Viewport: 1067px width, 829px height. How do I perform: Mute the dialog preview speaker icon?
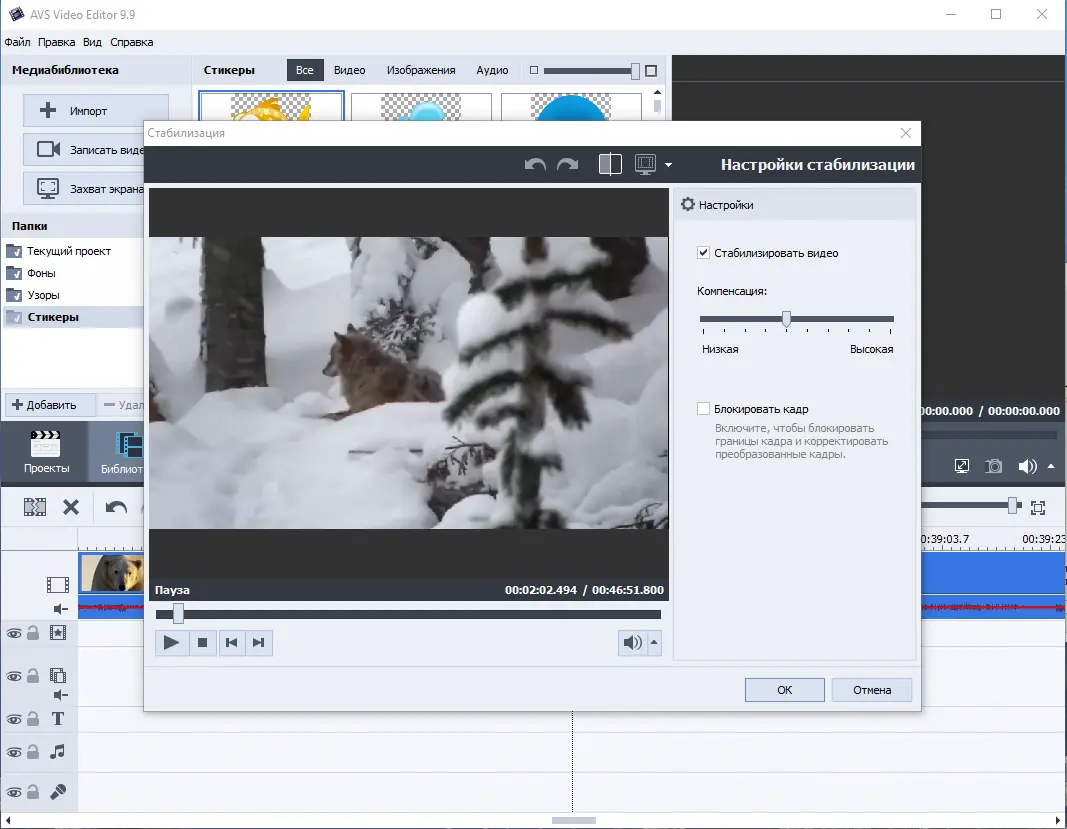coord(632,643)
